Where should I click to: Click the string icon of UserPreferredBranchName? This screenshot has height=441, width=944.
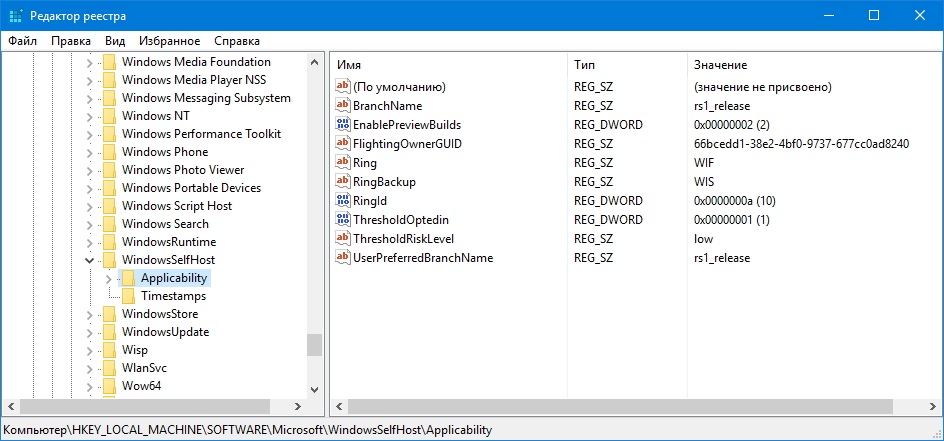[x=343, y=258]
